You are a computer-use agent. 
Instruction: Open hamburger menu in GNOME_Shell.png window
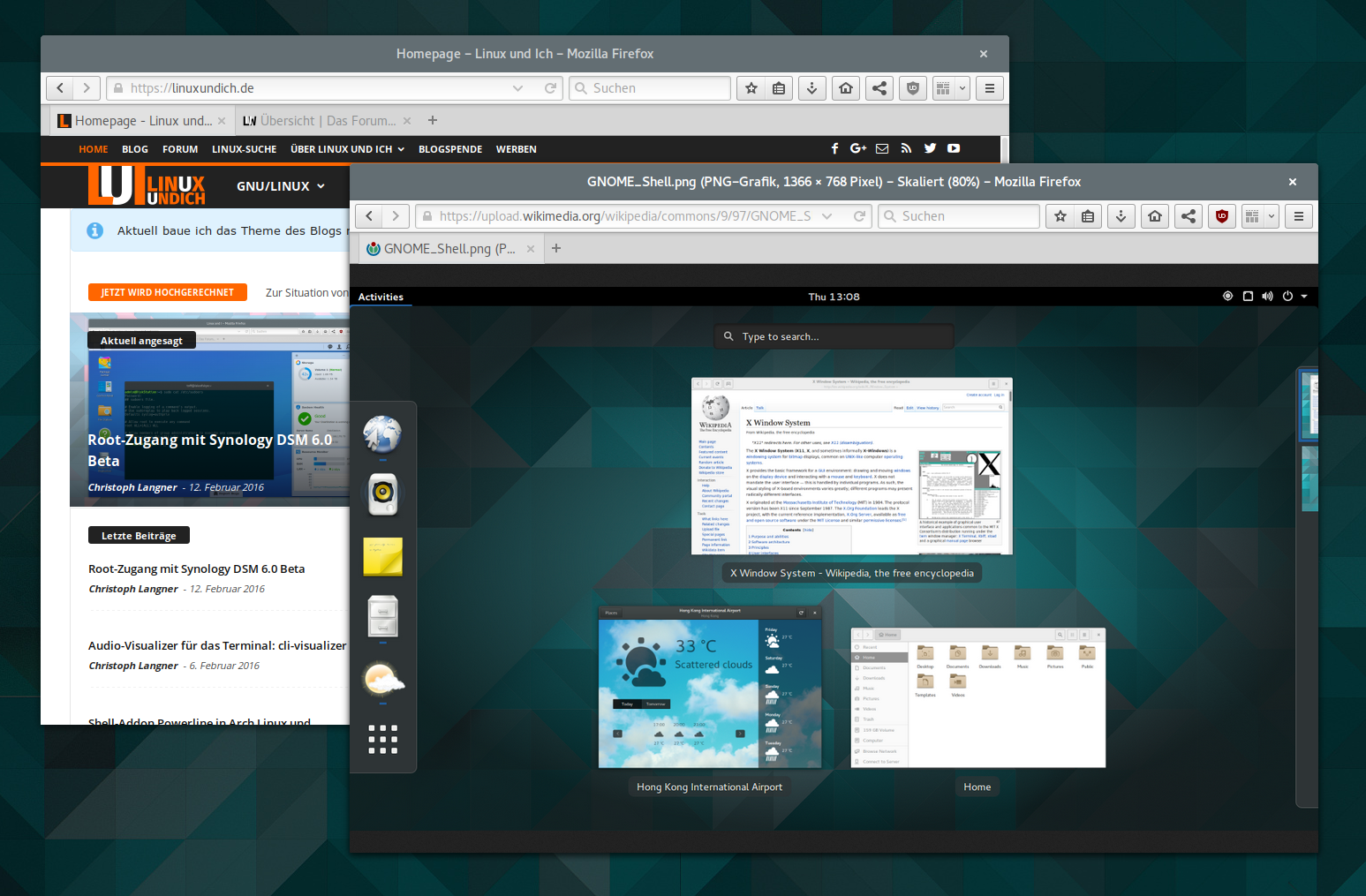[x=1299, y=216]
